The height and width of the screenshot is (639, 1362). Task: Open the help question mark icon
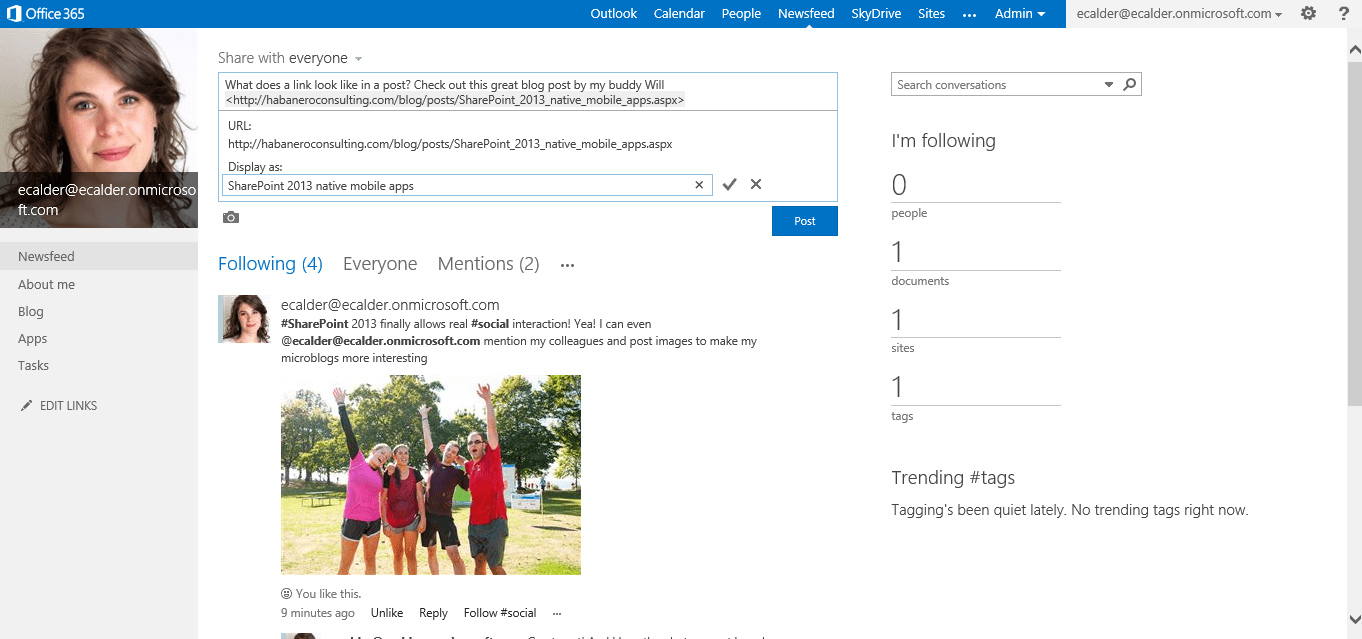(x=1343, y=13)
